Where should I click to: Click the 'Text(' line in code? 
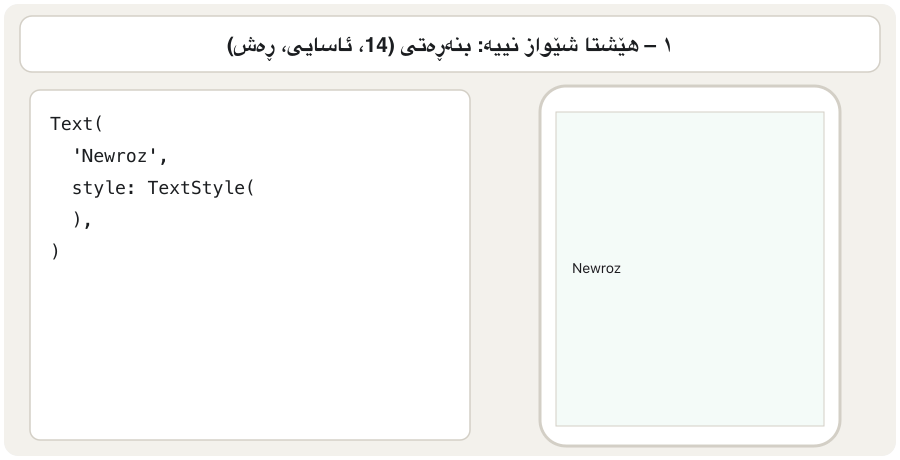pos(76,124)
